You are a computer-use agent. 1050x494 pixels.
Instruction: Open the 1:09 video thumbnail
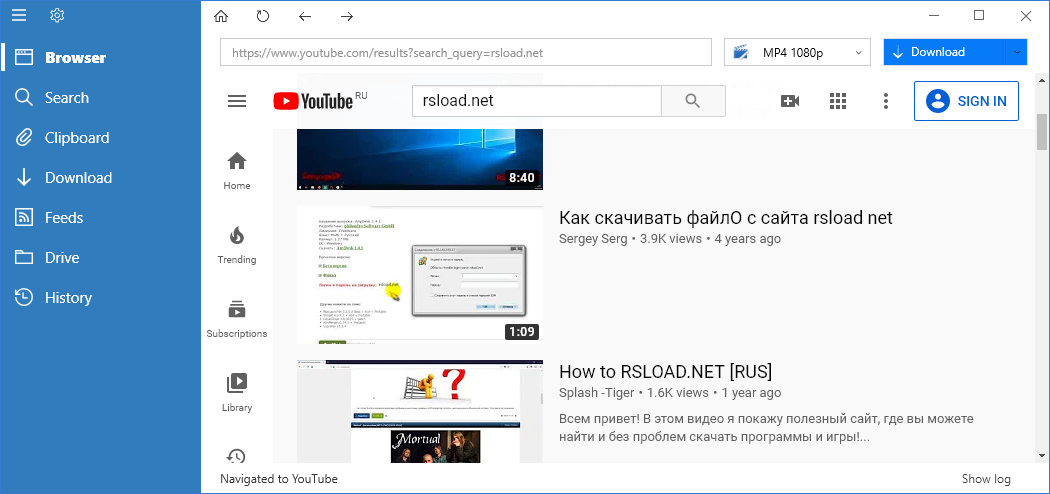(x=420, y=275)
